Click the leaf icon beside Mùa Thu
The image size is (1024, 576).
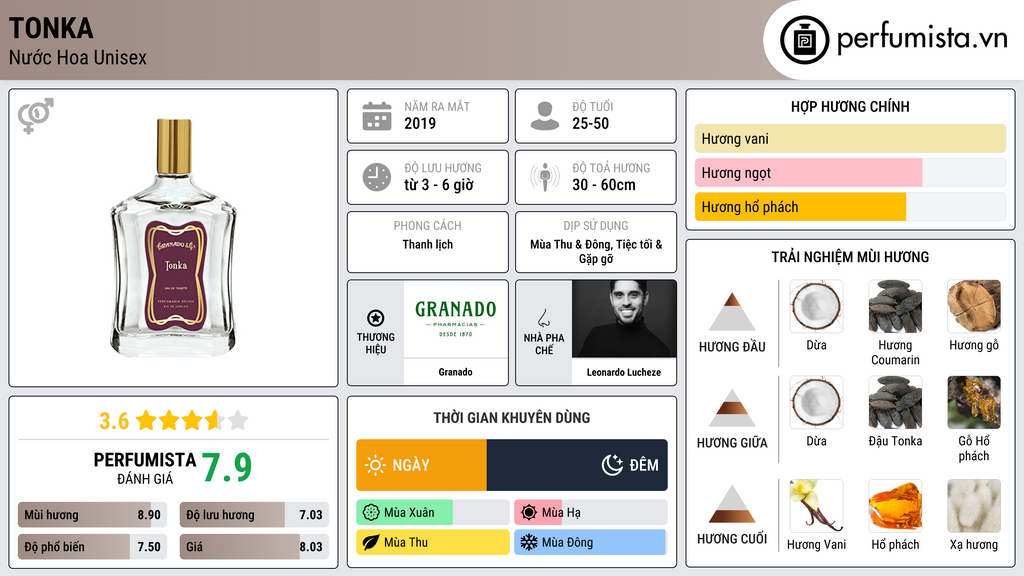point(371,543)
